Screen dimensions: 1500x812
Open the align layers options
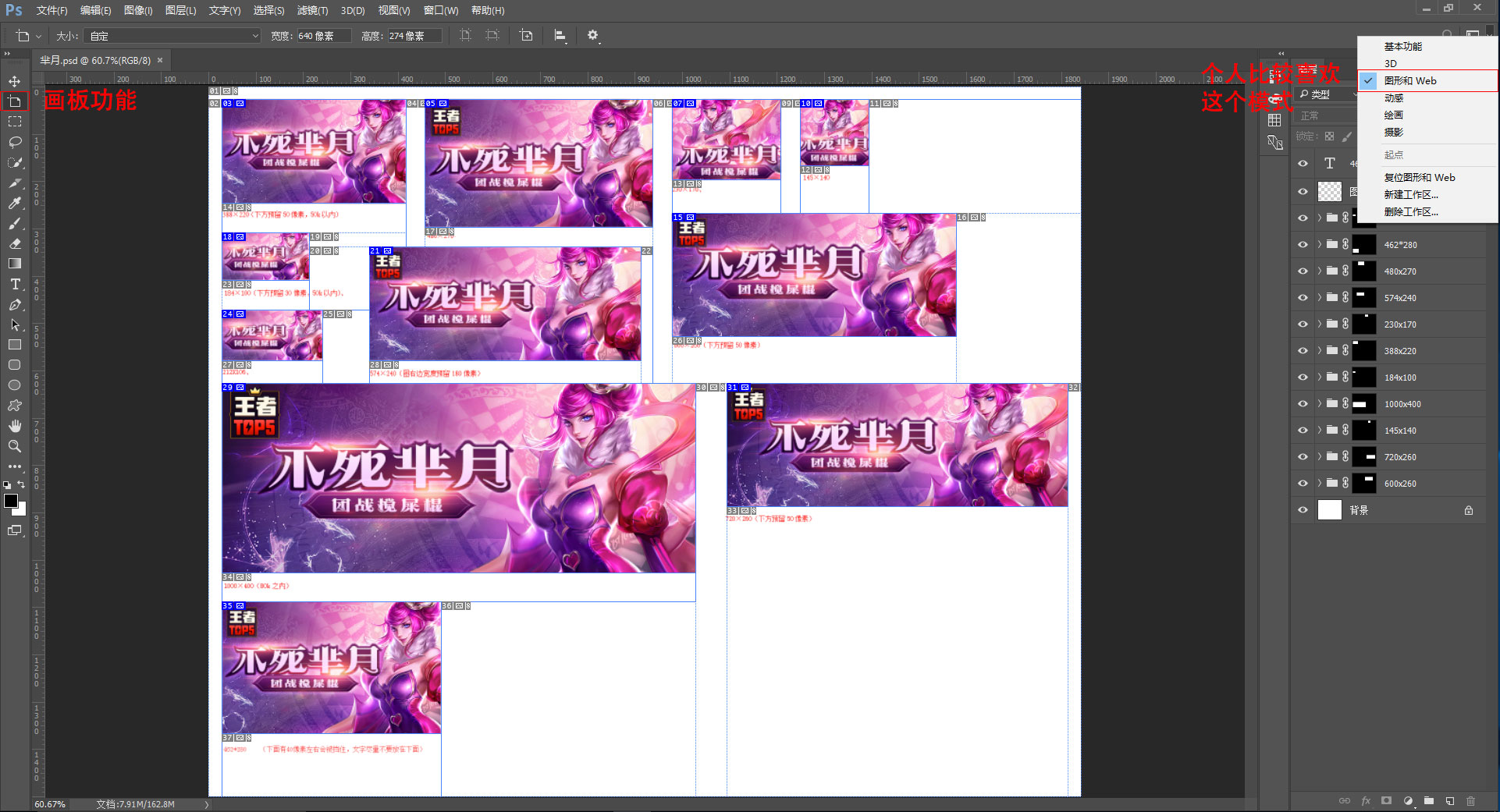[x=560, y=35]
